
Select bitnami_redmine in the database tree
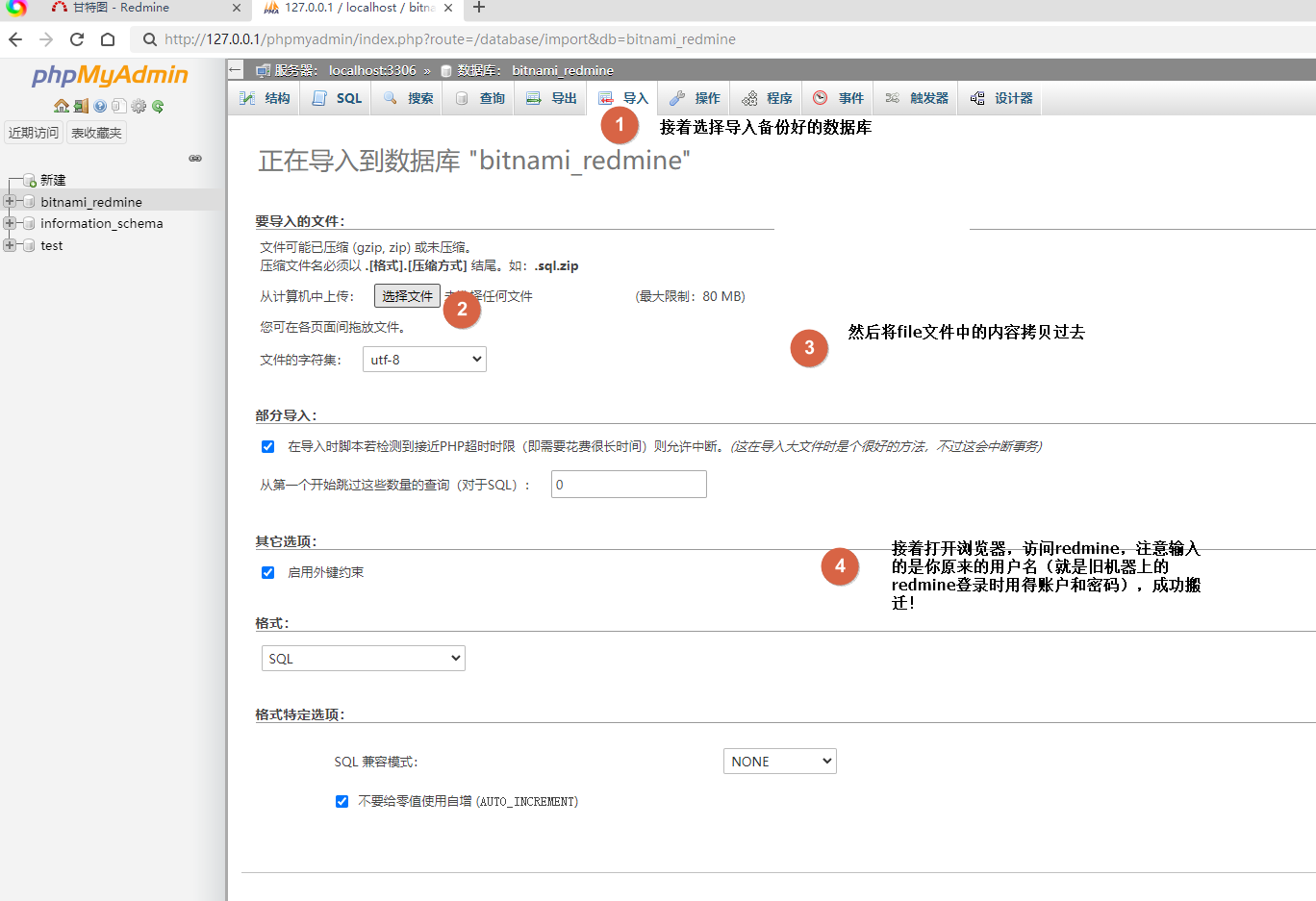pyautogui.click(x=91, y=202)
